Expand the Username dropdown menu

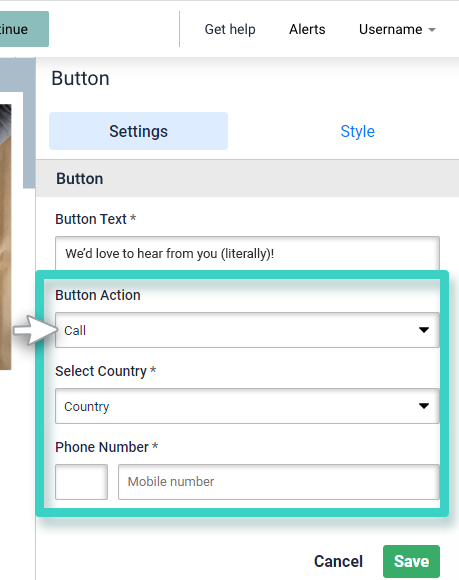(x=397, y=29)
